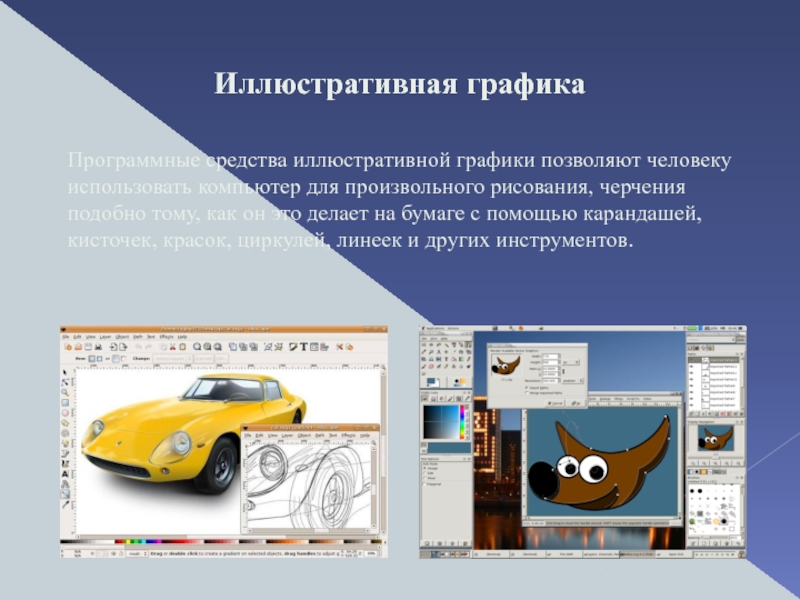Click the Cut scissors icon in Inkscape
Screen dimensions: 800x600
pos(172,347)
